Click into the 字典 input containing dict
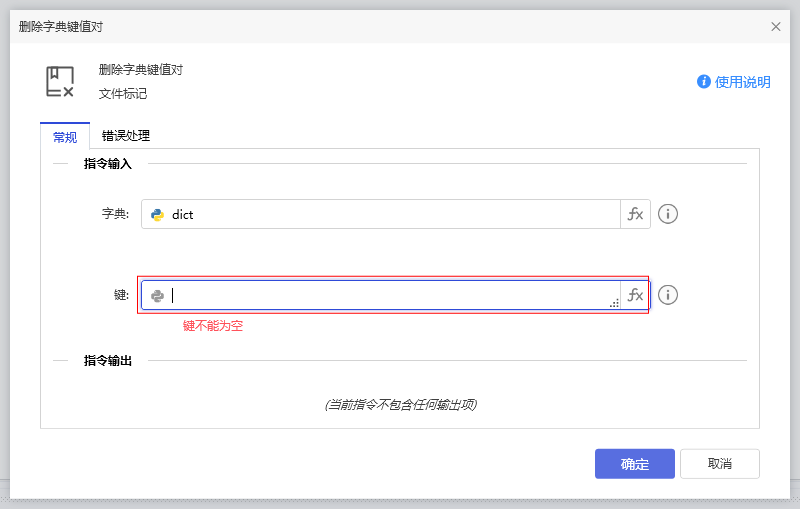 [390, 214]
